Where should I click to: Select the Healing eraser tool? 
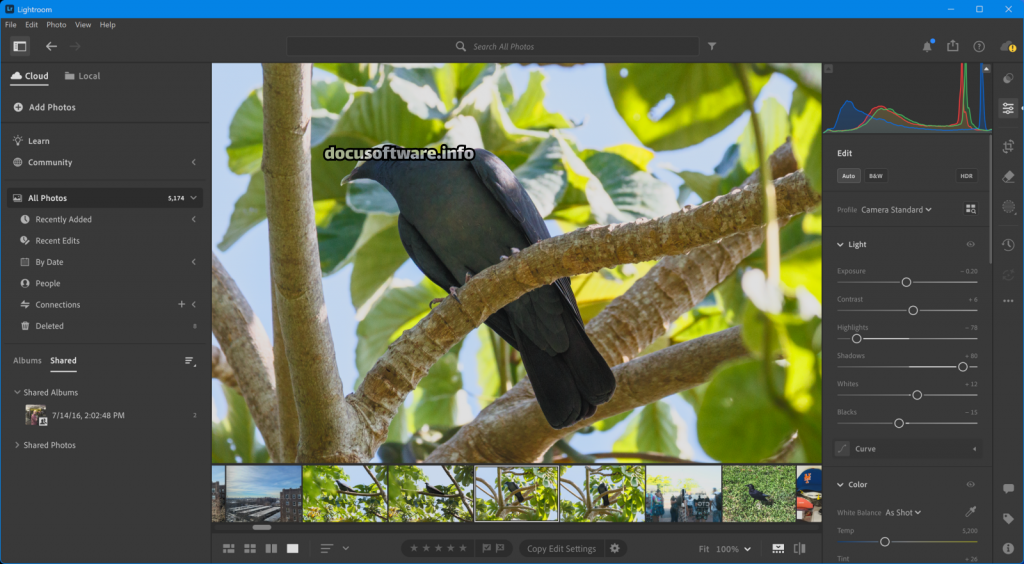click(x=1008, y=176)
